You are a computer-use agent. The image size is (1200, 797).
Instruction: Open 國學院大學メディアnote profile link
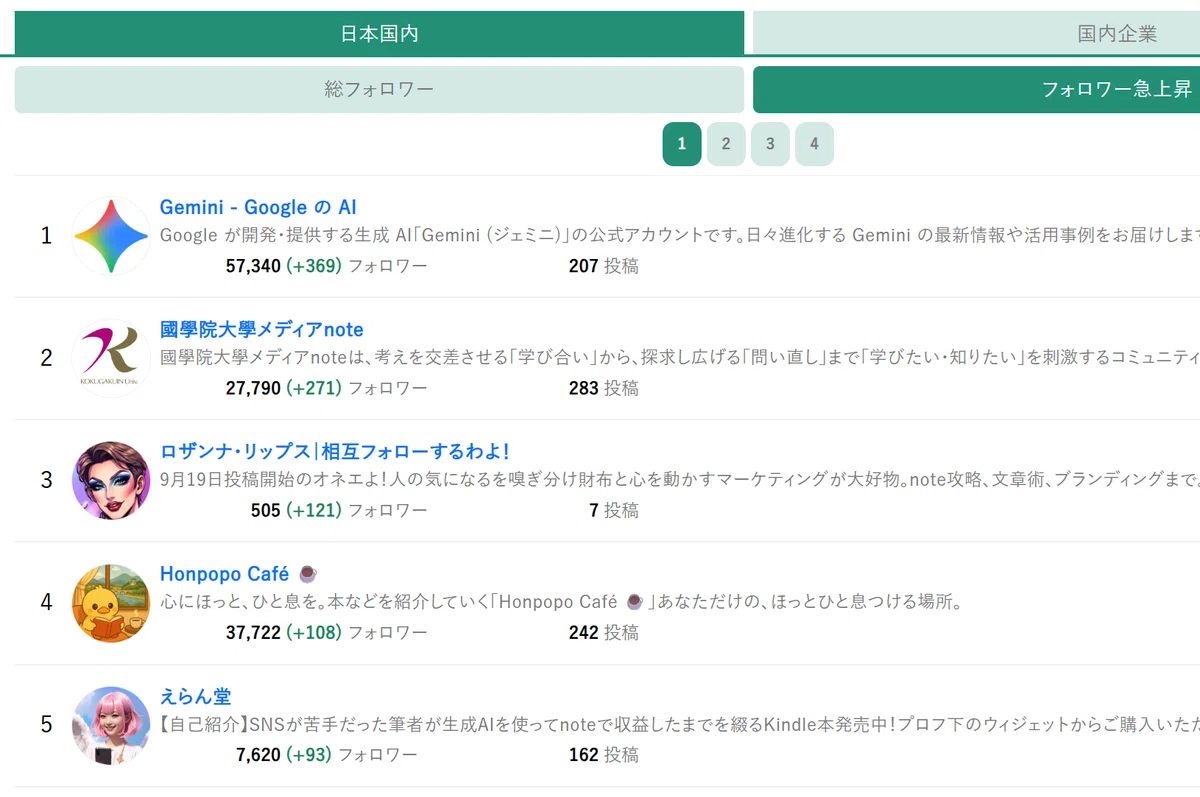coord(262,330)
